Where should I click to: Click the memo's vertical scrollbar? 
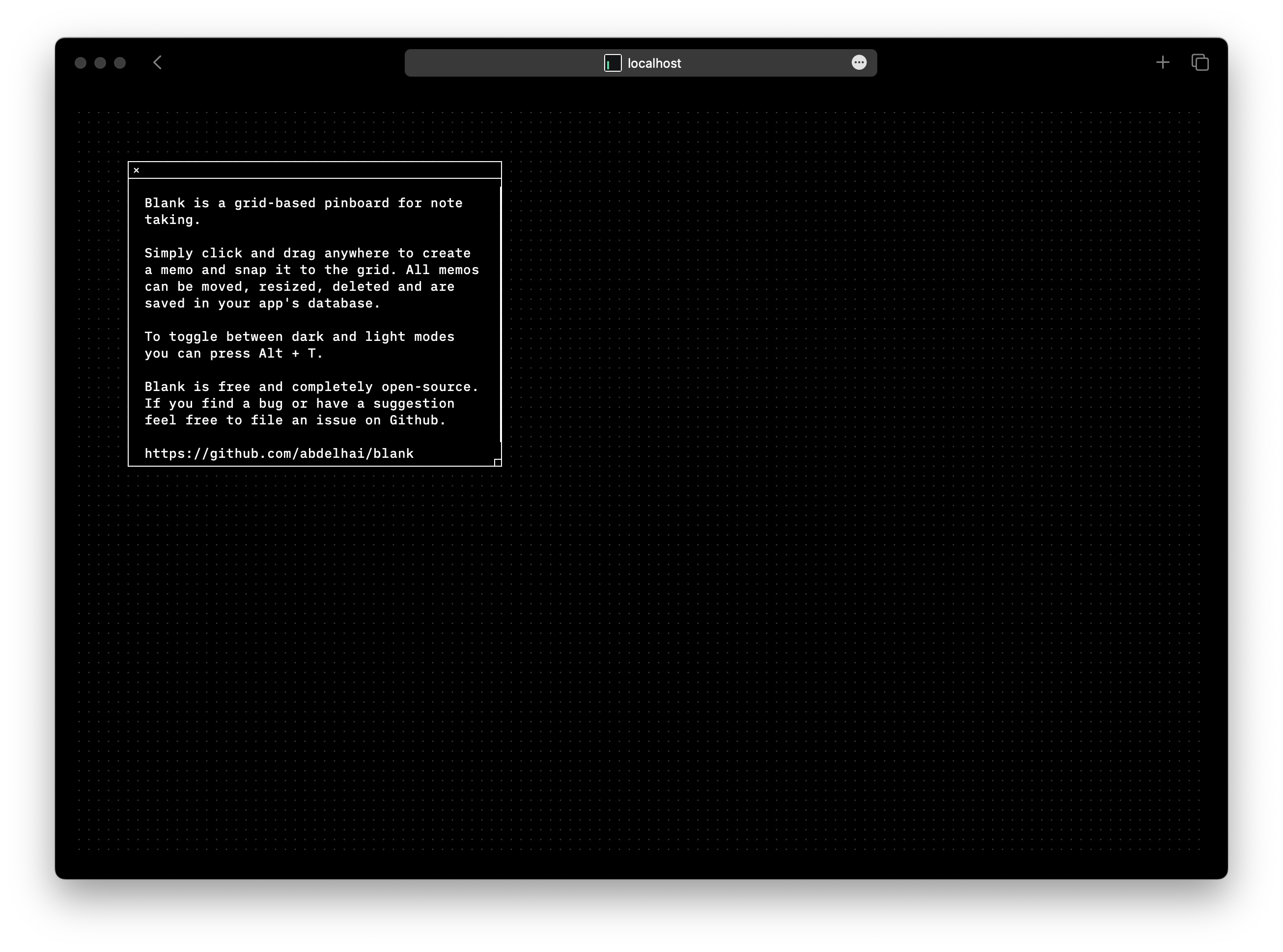coord(500,314)
